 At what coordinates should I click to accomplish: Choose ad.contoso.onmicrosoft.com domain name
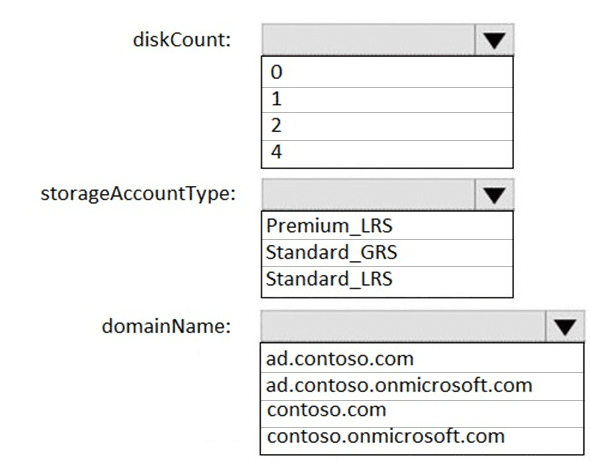pyautogui.click(x=422, y=386)
